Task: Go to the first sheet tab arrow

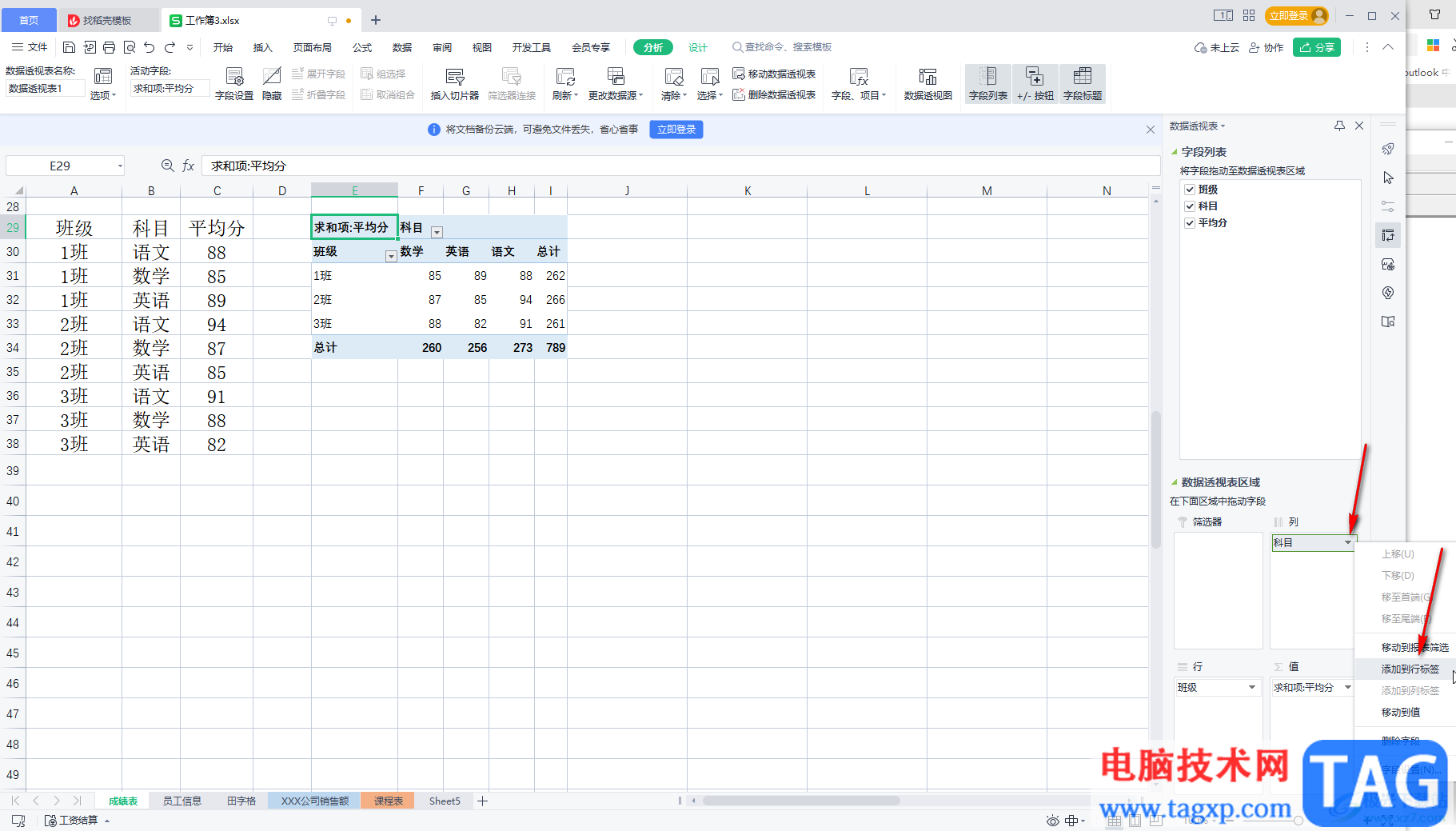Action: tap(15, 801)
